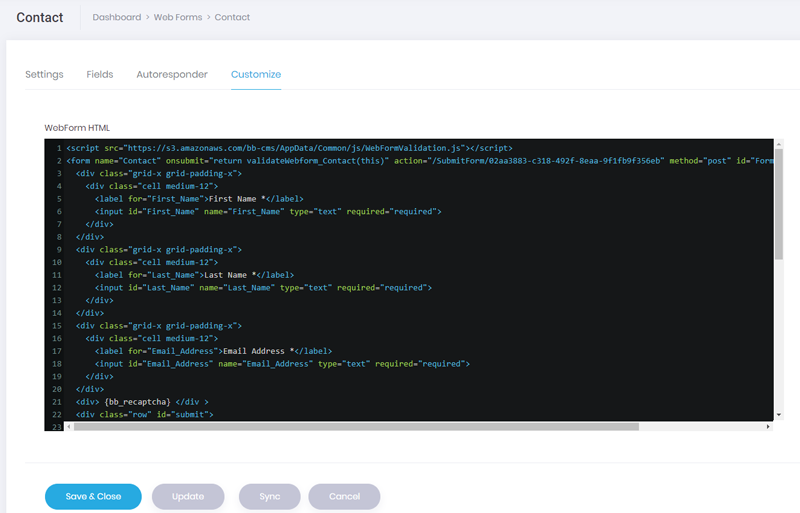Screen dimensions: 800x513
Task: Click the div id="submit" code line
Action: click(144, 414)
